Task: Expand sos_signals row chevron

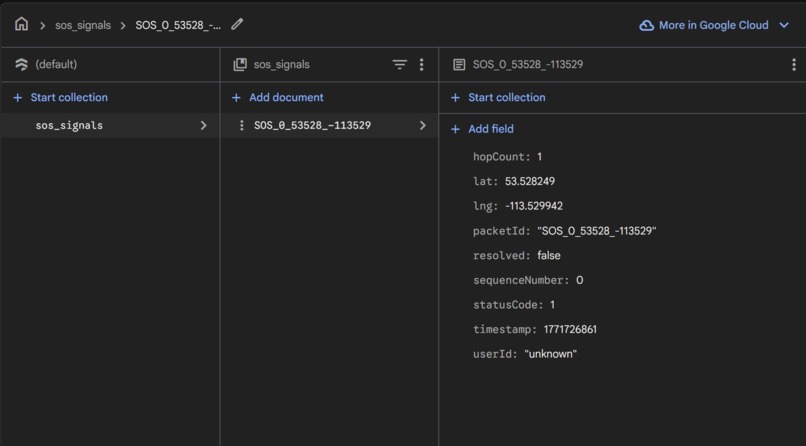Action: click(x=204, y=125)
